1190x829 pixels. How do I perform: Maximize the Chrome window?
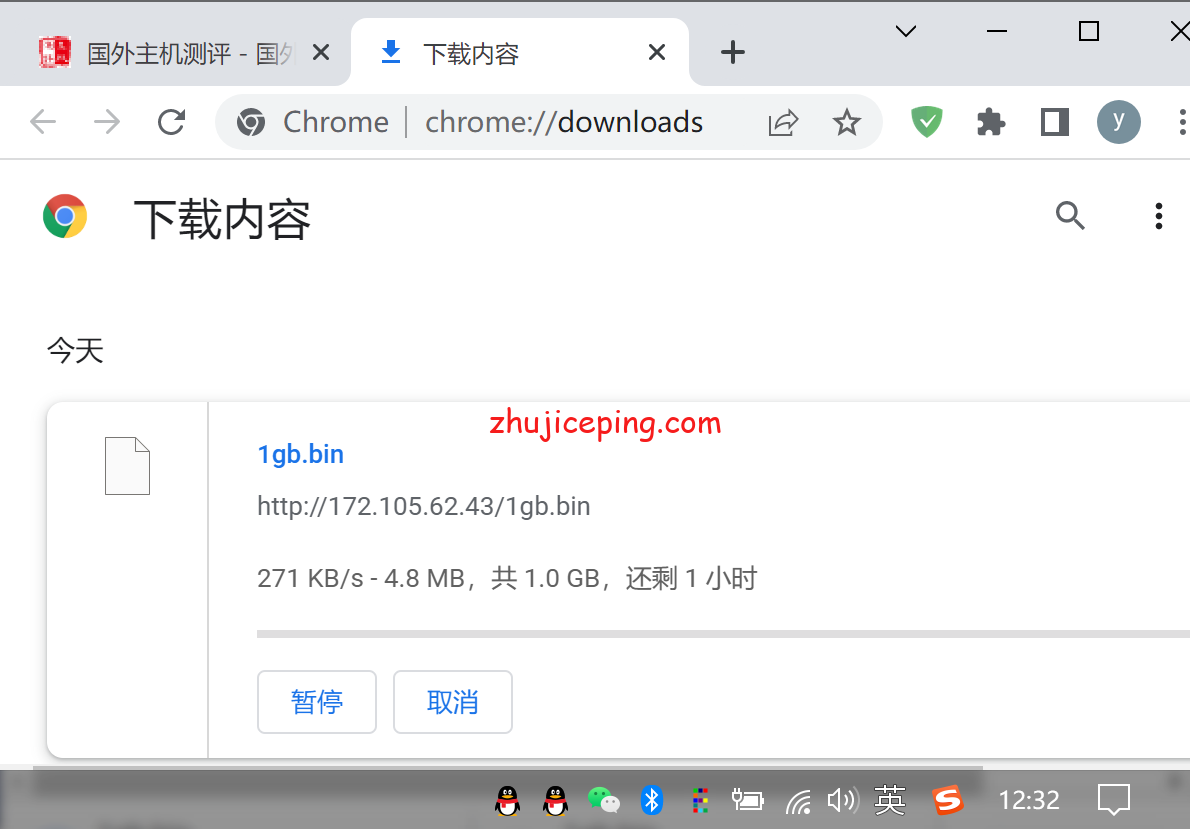coord(1089,31)
